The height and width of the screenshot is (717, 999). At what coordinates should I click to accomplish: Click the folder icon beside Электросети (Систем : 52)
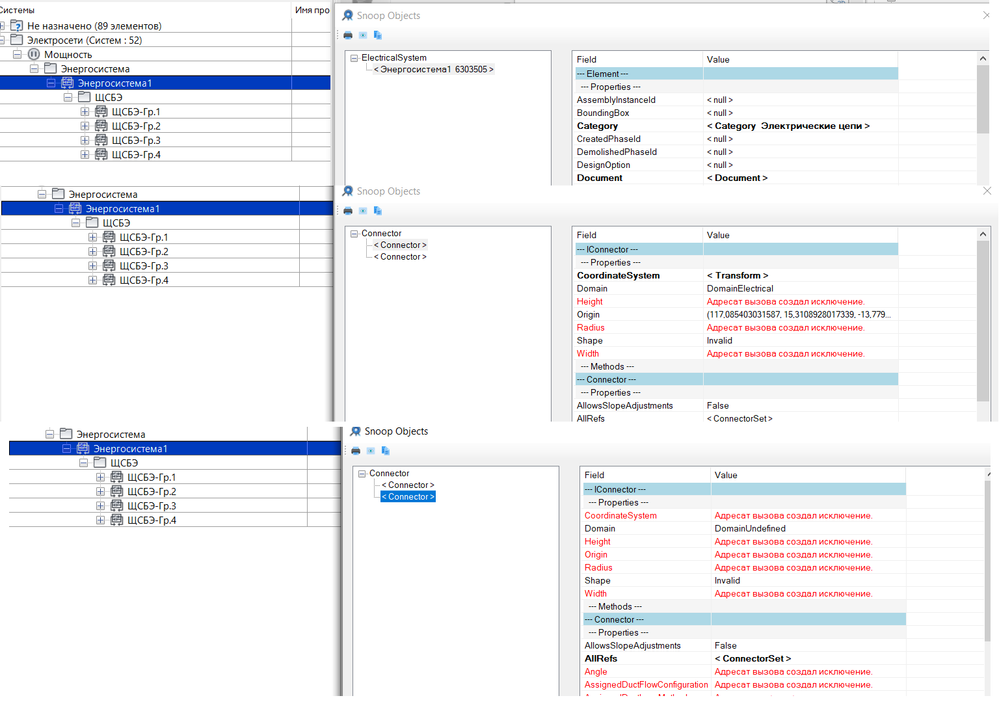[x=17, y=40]
